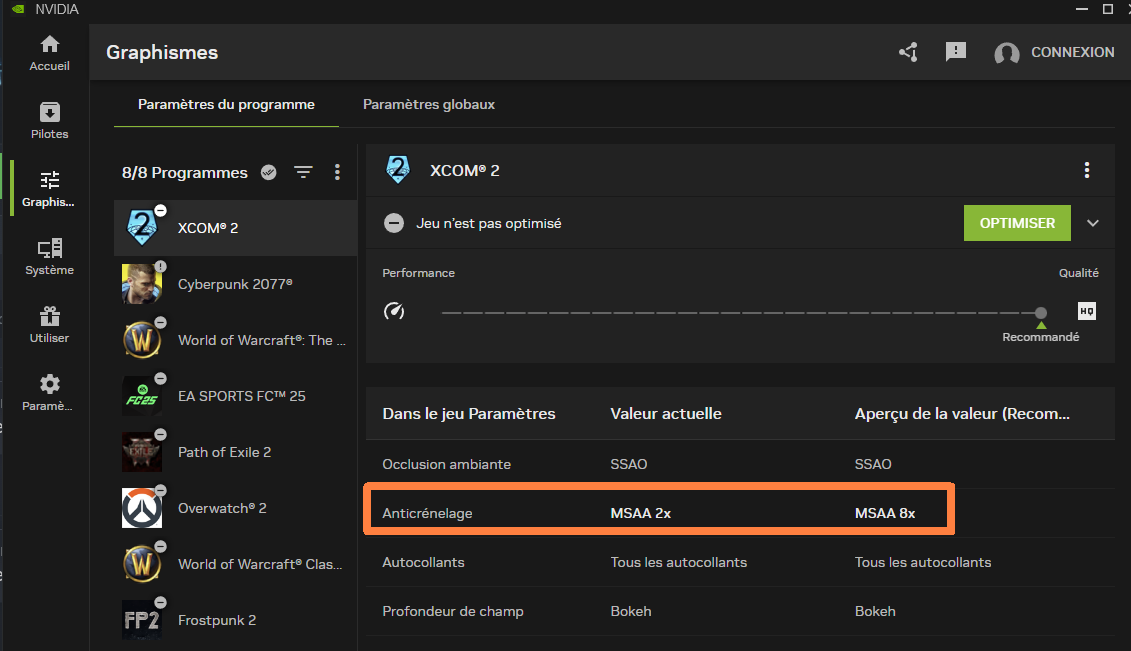Screen dimensions: 1131x651
Task: Click the share icon in header
Action: pyautogui.click(x=908, y=52)
